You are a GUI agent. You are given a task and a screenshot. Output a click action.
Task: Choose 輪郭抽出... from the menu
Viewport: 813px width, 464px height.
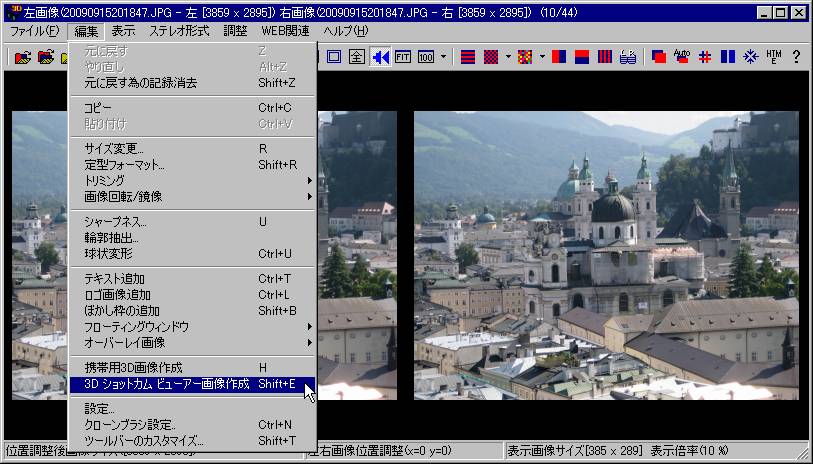[x=192, y=238]
